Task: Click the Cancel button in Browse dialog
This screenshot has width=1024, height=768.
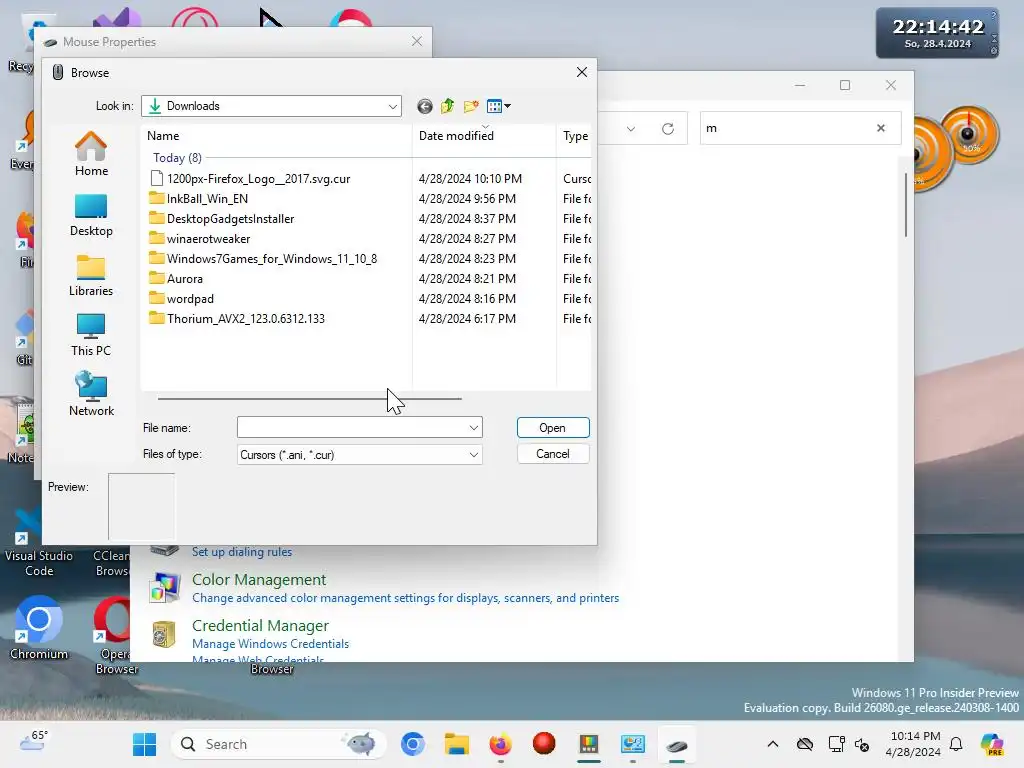Action: click(553, 454)
